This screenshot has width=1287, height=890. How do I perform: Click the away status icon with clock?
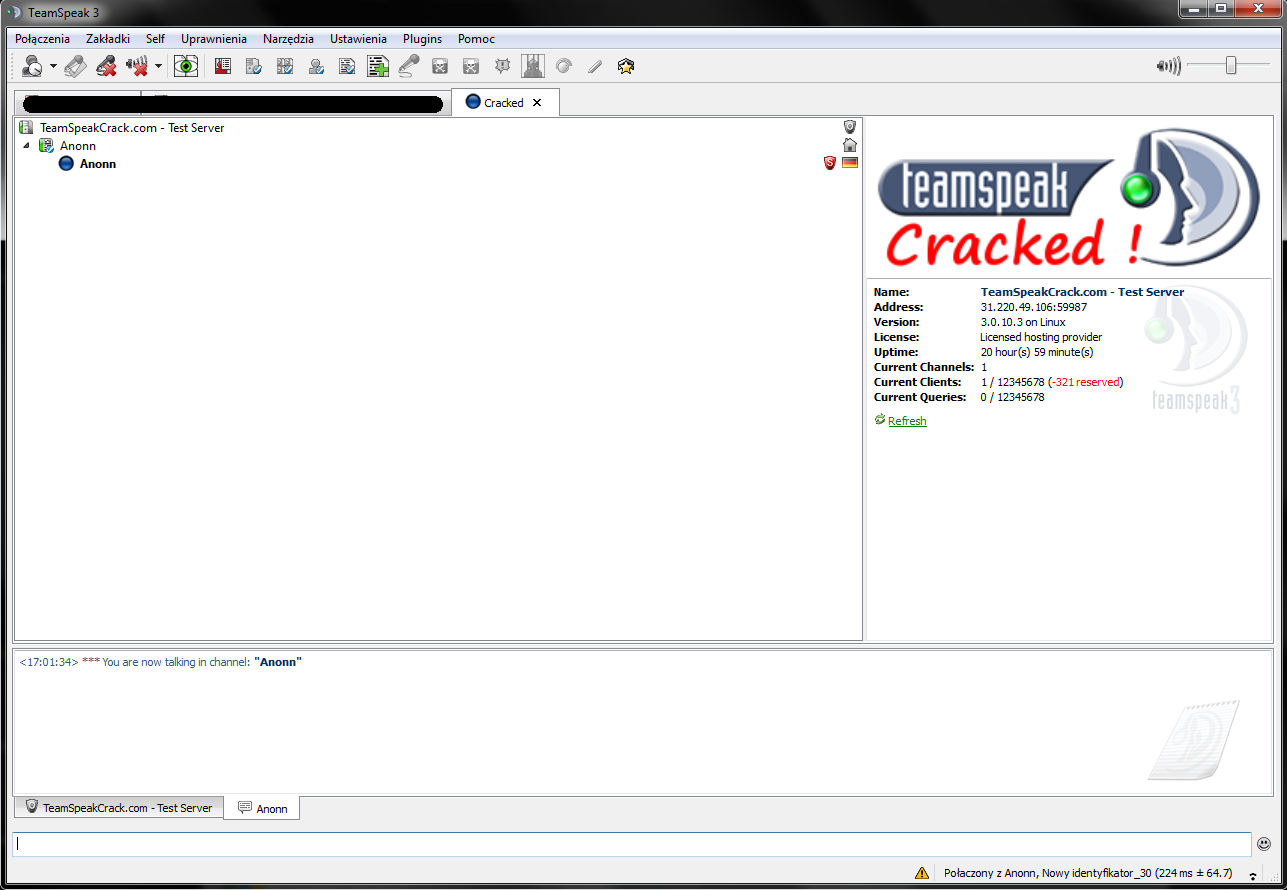[32, 66]
